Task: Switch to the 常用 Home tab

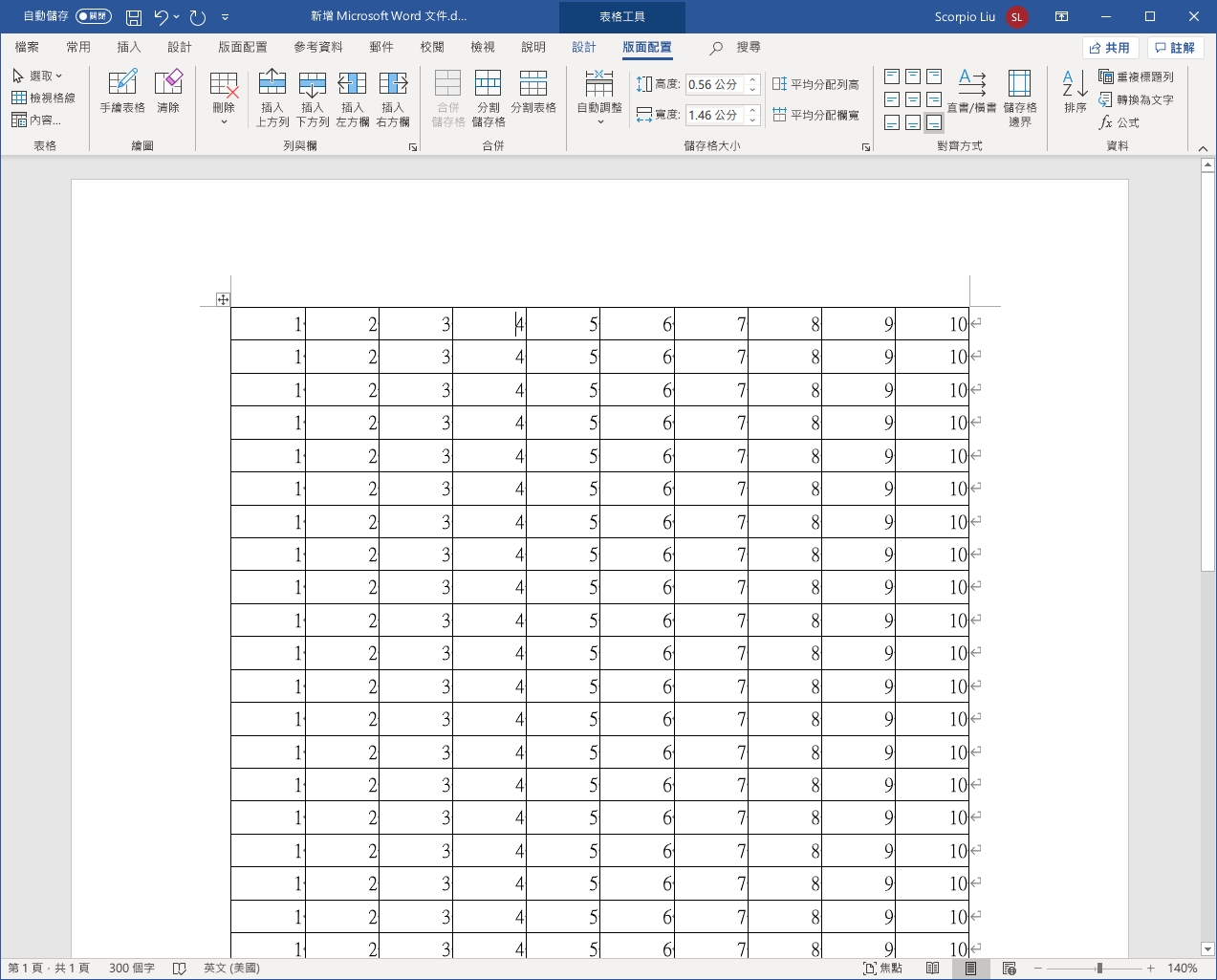Action: [x=78, y=47]
